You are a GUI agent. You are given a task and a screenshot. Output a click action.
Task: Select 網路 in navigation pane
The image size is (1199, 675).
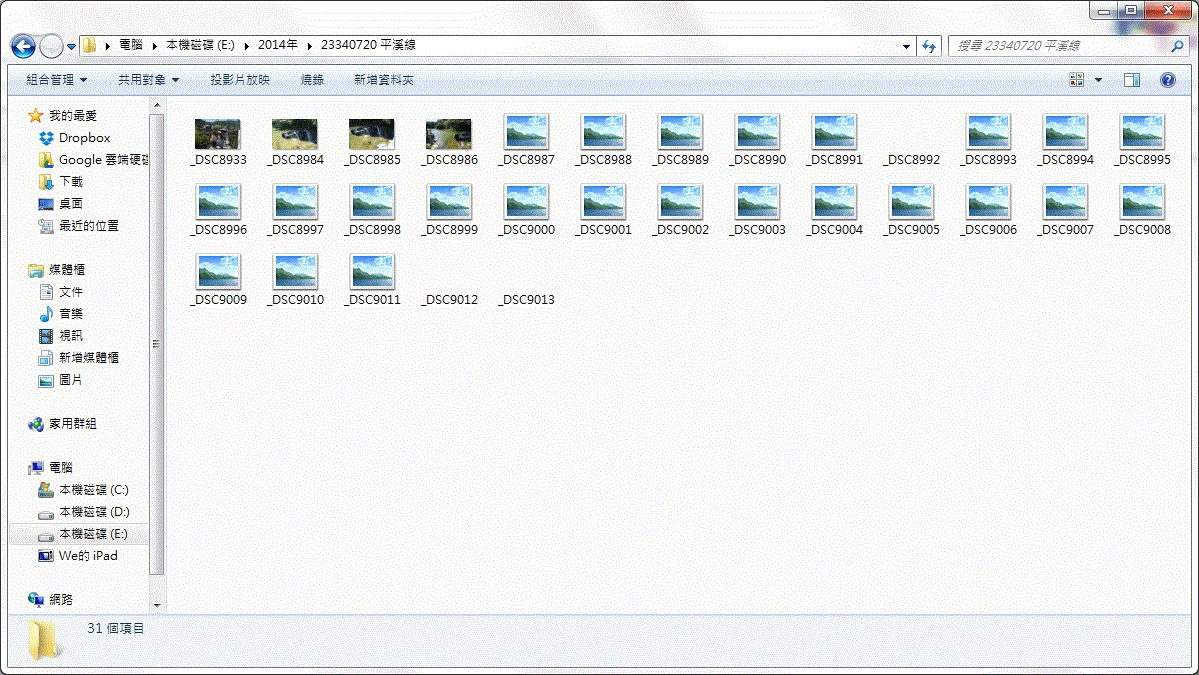click(51, 599)
